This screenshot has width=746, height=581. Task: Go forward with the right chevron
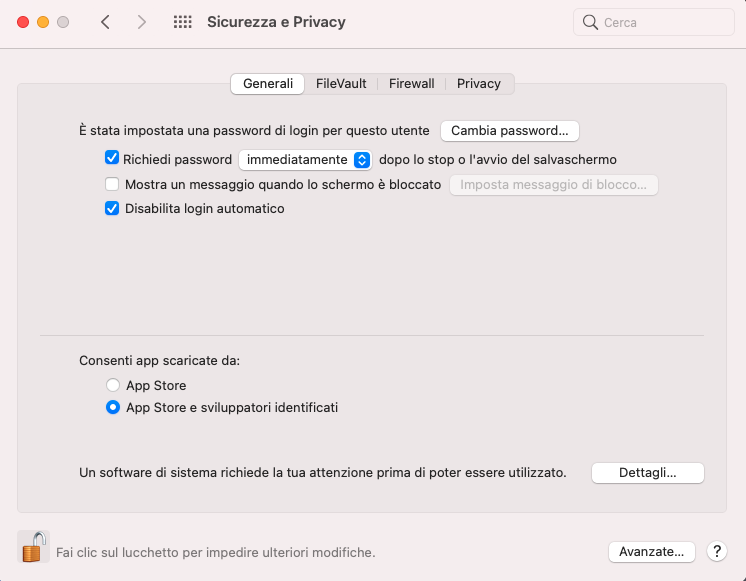(x=141, y=22)
